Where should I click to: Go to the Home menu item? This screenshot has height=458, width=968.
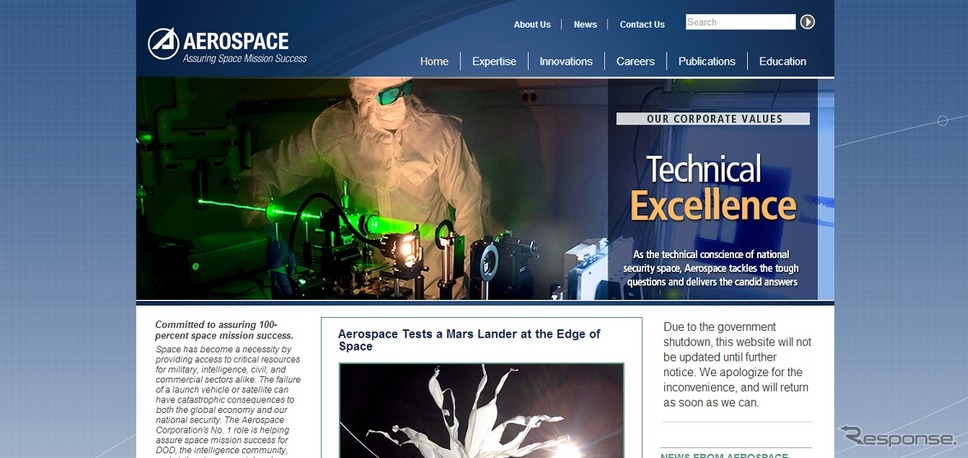click(434, 61)
